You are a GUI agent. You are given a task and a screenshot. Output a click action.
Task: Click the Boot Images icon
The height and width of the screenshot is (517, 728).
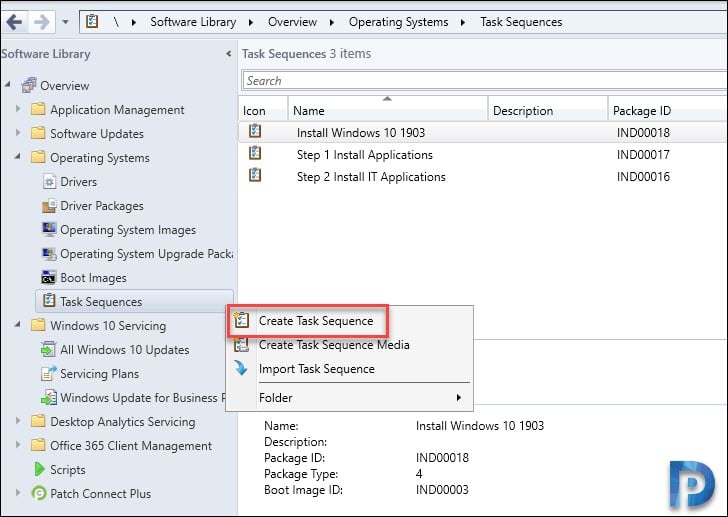(49, 278)
